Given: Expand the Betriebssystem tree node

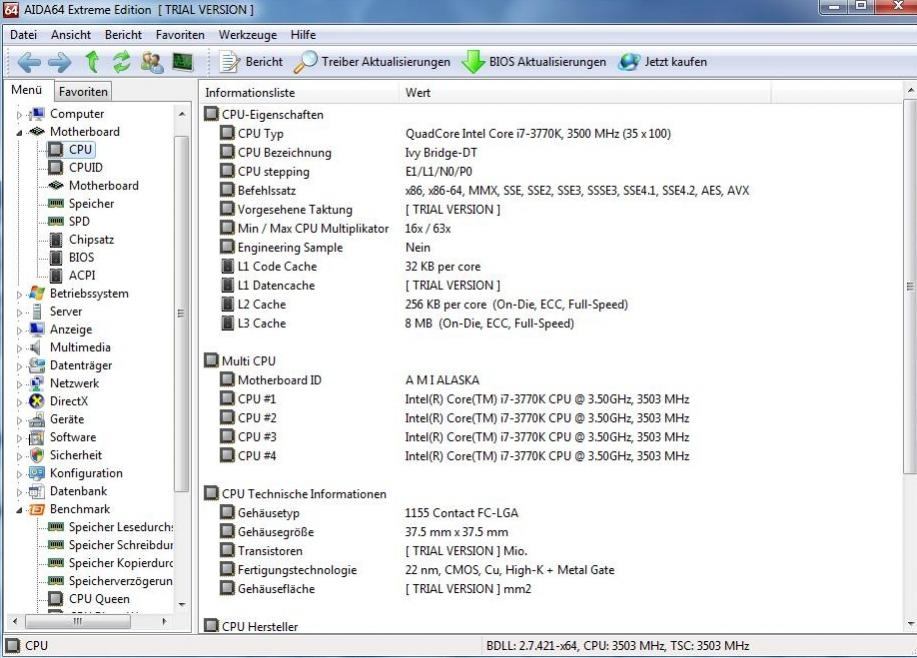Looking at the screenshot, I should 19,295.
